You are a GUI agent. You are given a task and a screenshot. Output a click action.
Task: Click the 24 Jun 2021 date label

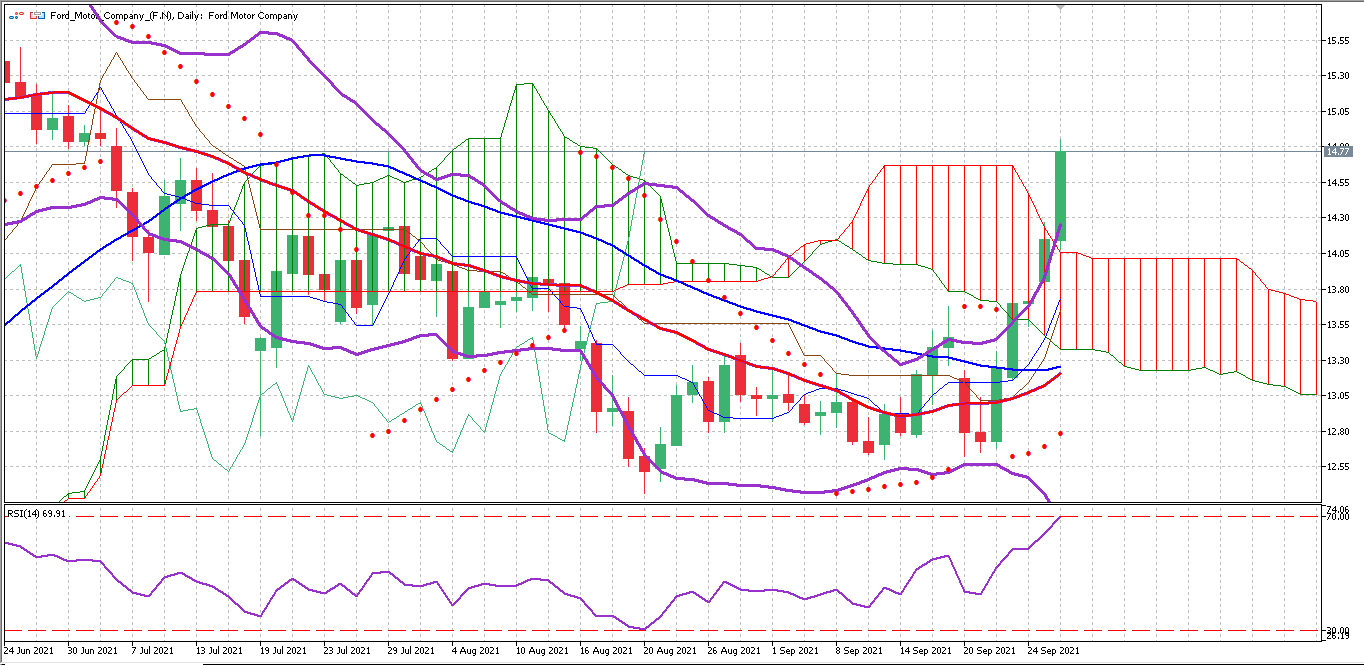pos(28,650)
